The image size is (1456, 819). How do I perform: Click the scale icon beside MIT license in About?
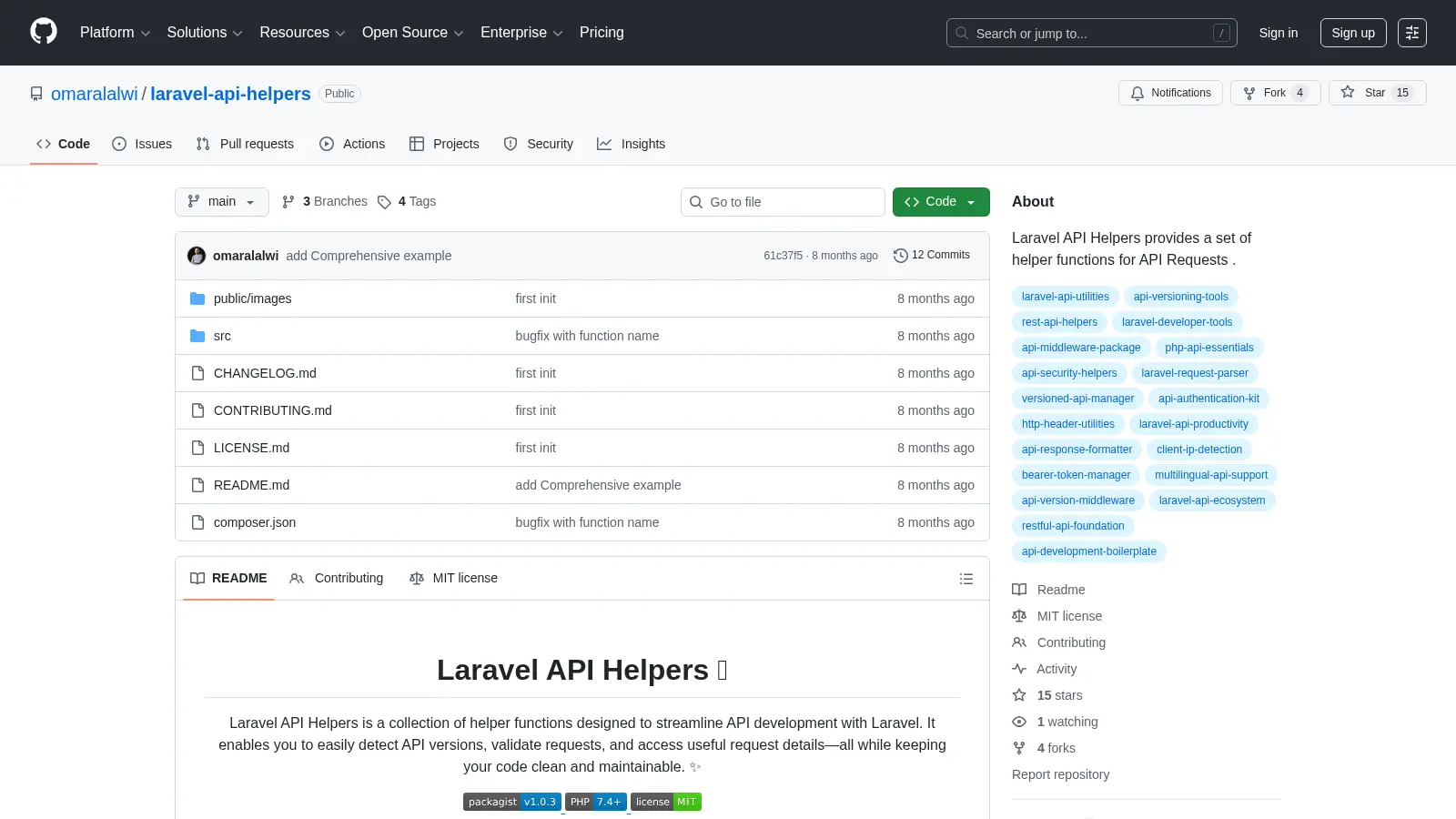tap(1019, 616)
